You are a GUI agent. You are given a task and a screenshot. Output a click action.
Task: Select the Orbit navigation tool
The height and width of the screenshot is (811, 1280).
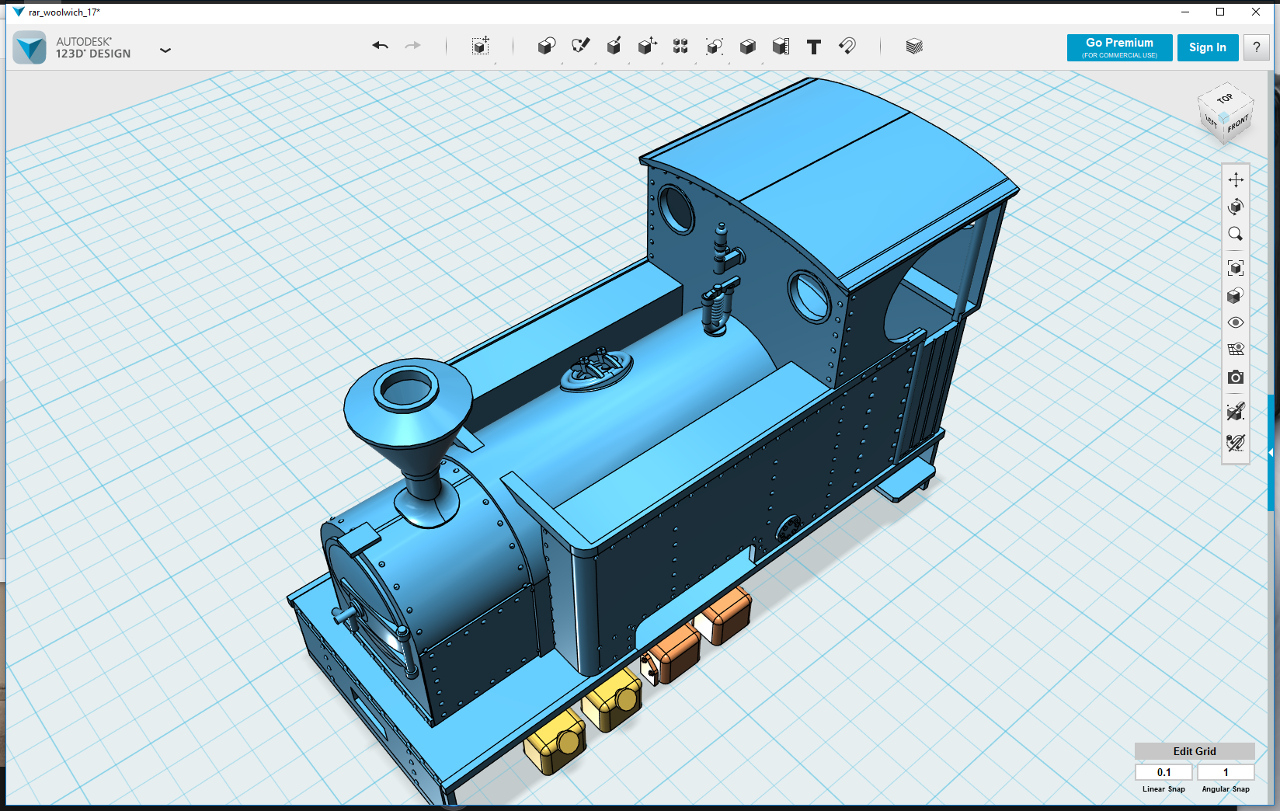[1236, 207]
